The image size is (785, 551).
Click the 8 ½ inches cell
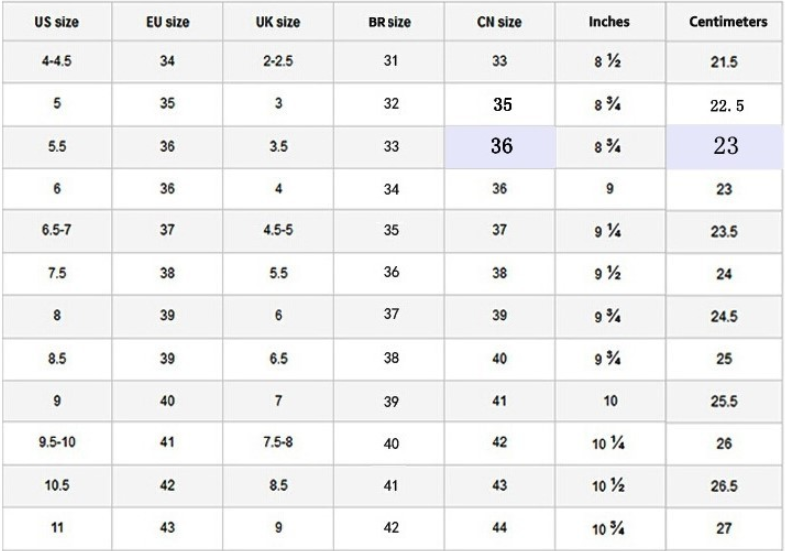point(609,61)
